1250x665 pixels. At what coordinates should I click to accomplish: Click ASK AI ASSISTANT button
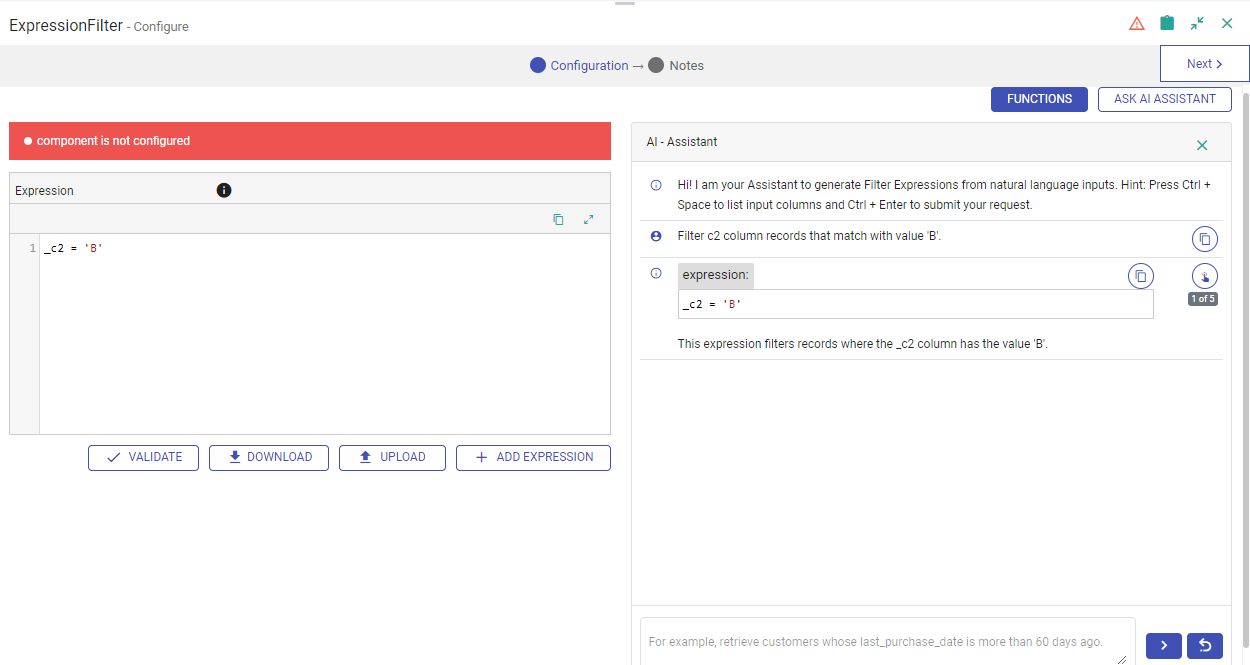coord(1164,99)
